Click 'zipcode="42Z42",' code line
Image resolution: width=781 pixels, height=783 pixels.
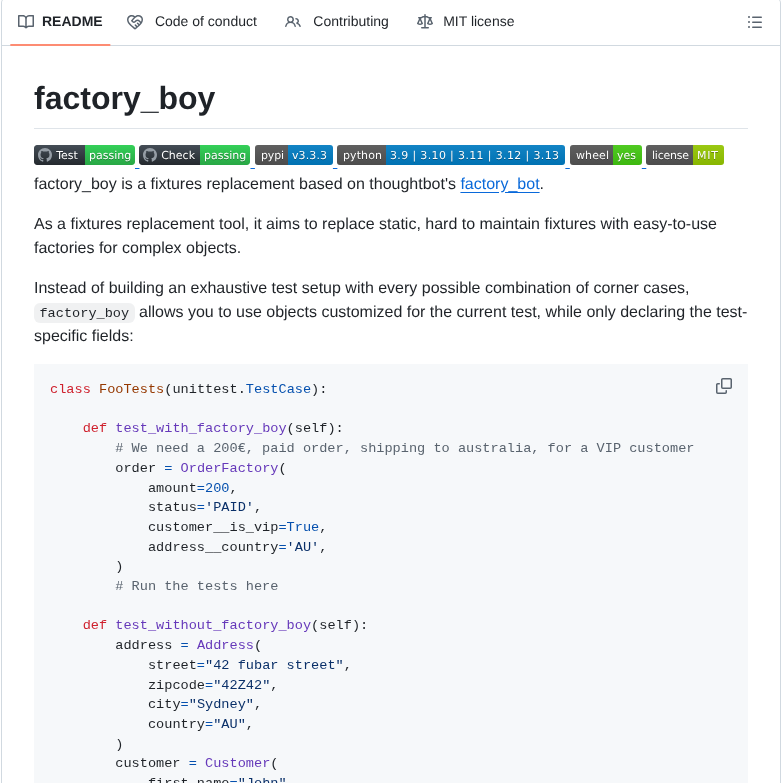pyautogui.click(x=212, y=685)
